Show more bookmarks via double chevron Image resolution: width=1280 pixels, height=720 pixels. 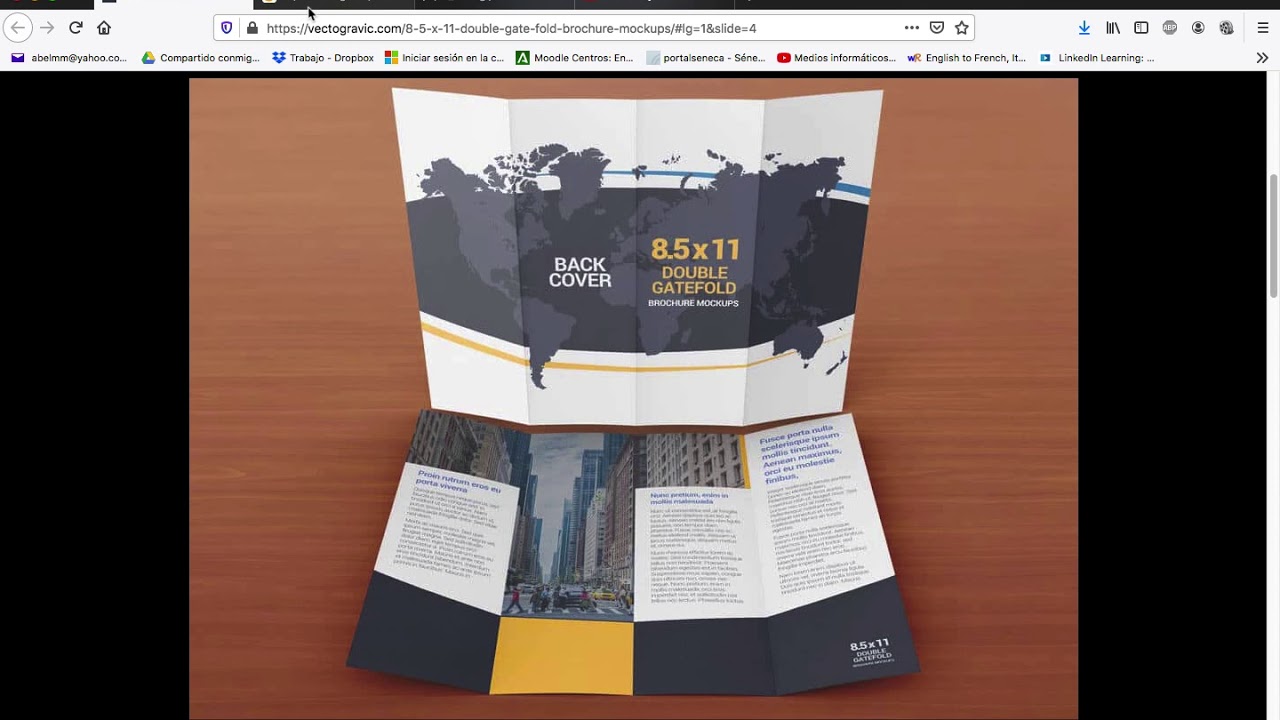pyautogui.click(x=1262, y=58)
